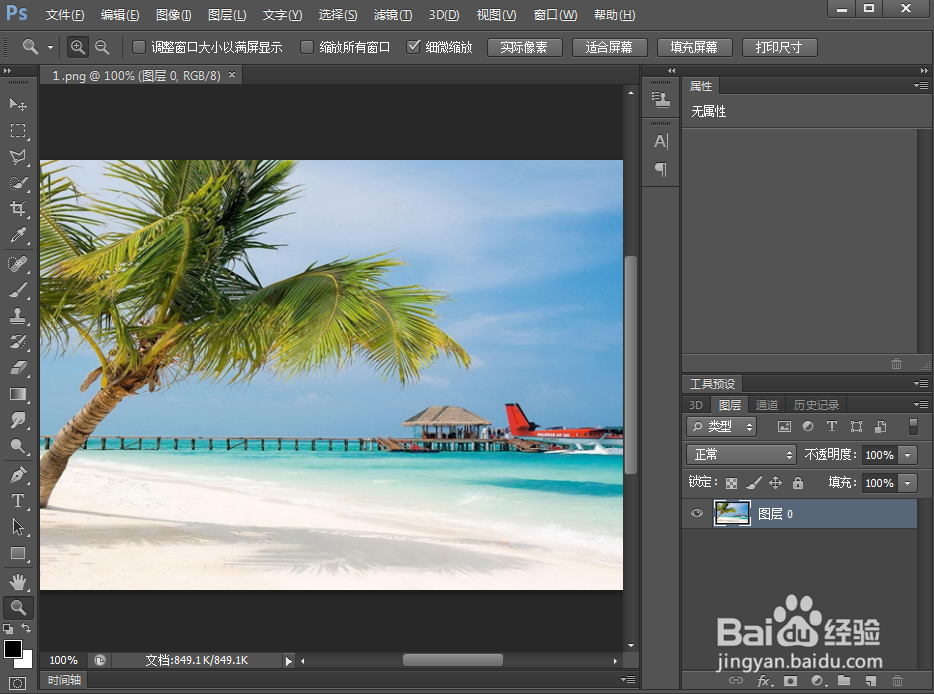Open the 滤镜 menu

click(393, 14)
